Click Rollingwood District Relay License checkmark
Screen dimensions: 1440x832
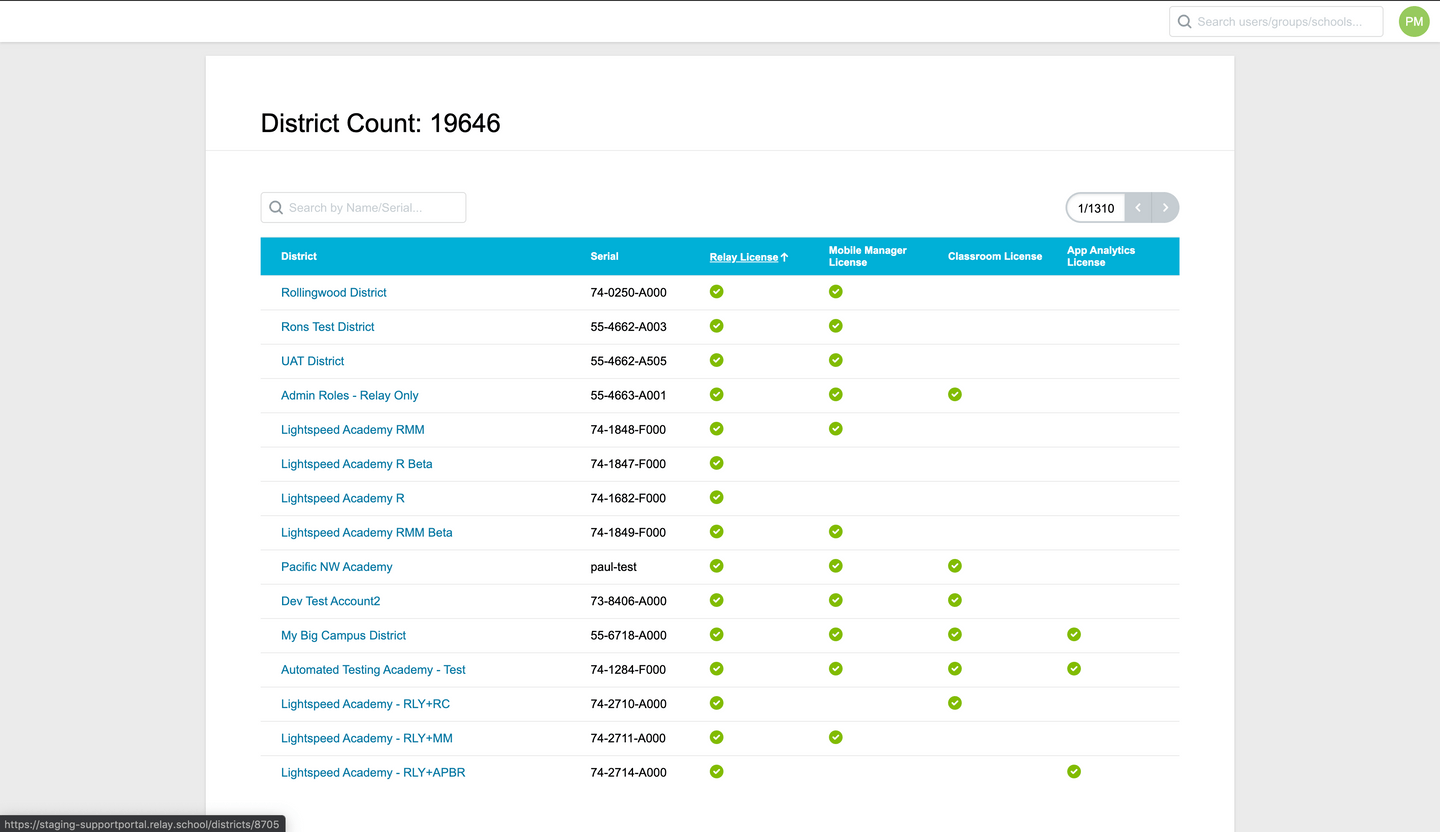716,292
